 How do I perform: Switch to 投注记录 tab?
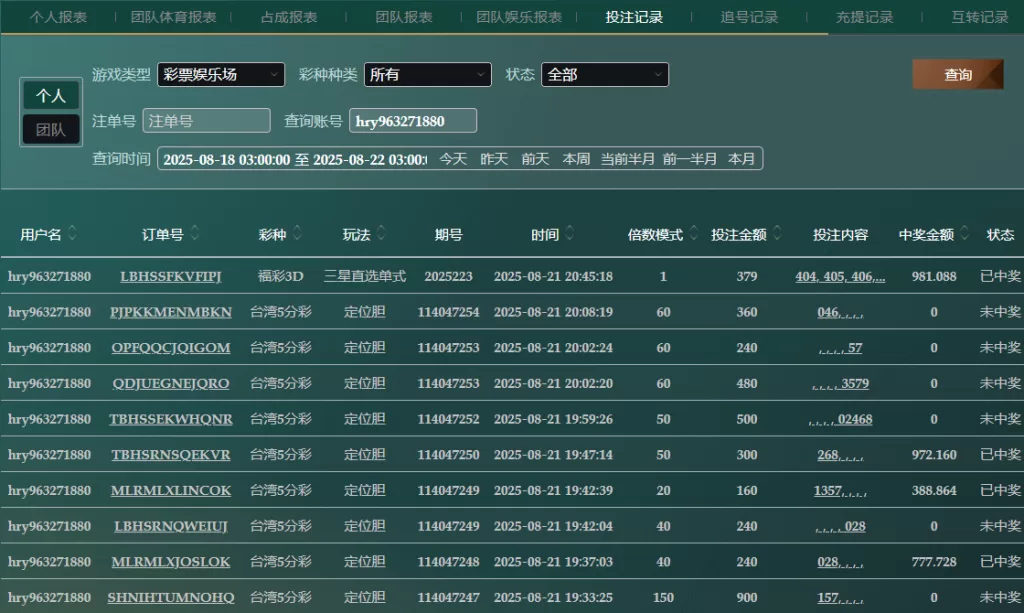point(634,17)
